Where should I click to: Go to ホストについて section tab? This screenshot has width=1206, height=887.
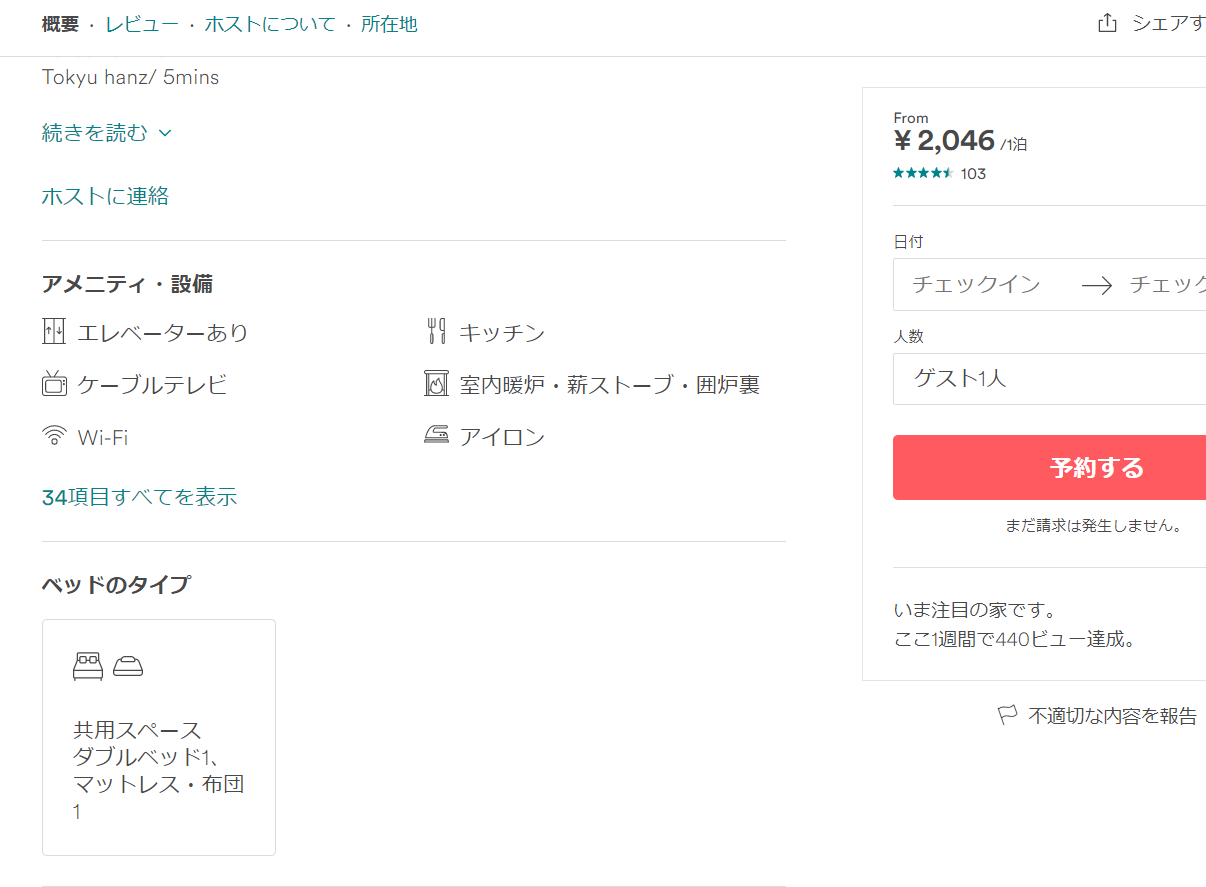click(x=270, y=24)
